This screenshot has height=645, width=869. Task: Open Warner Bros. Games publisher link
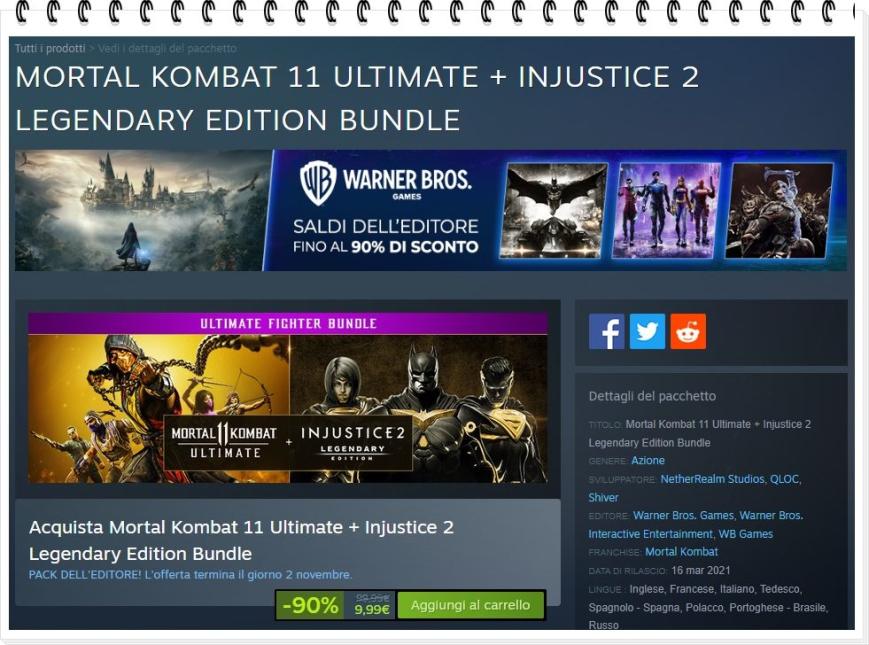pyautogui.click(x=683, y=515)
